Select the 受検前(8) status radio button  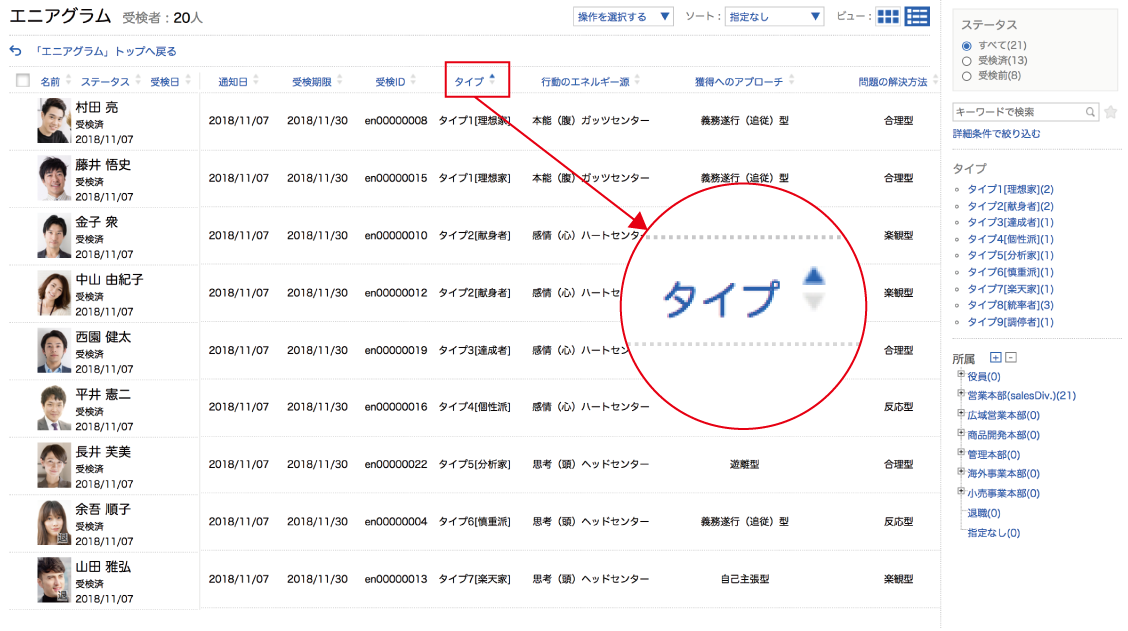(966, 76)
